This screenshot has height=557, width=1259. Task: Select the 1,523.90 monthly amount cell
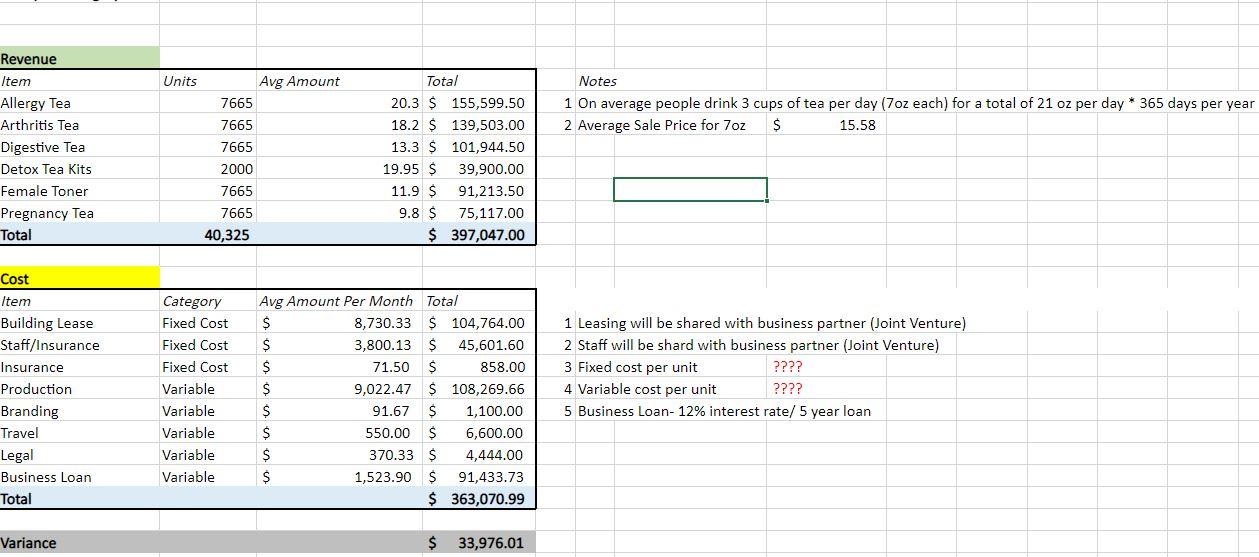tap(340, 477)
